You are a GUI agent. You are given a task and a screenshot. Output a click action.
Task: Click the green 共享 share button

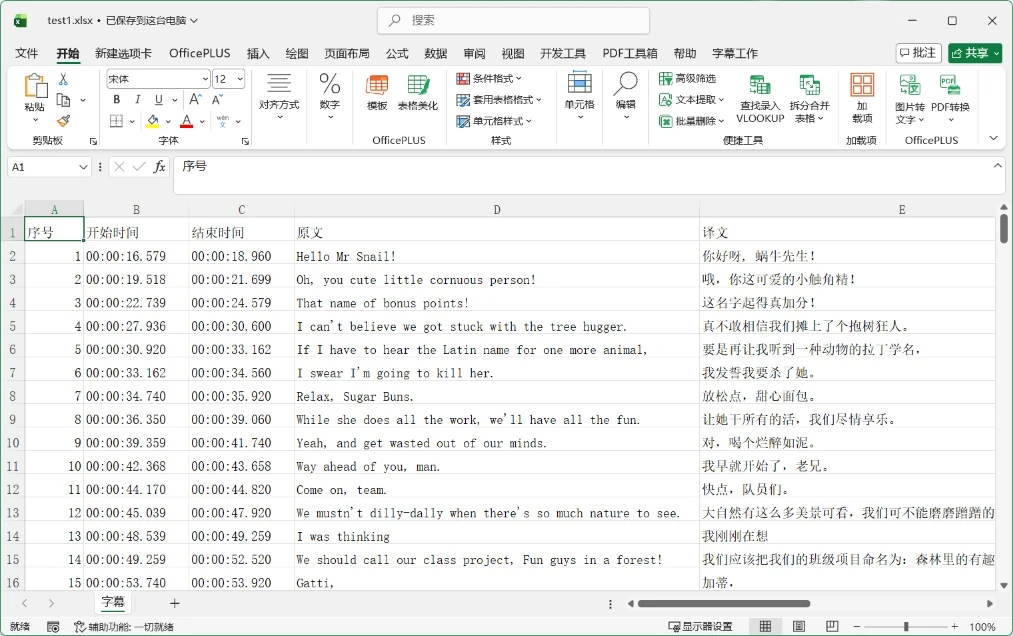pos(975,53)
